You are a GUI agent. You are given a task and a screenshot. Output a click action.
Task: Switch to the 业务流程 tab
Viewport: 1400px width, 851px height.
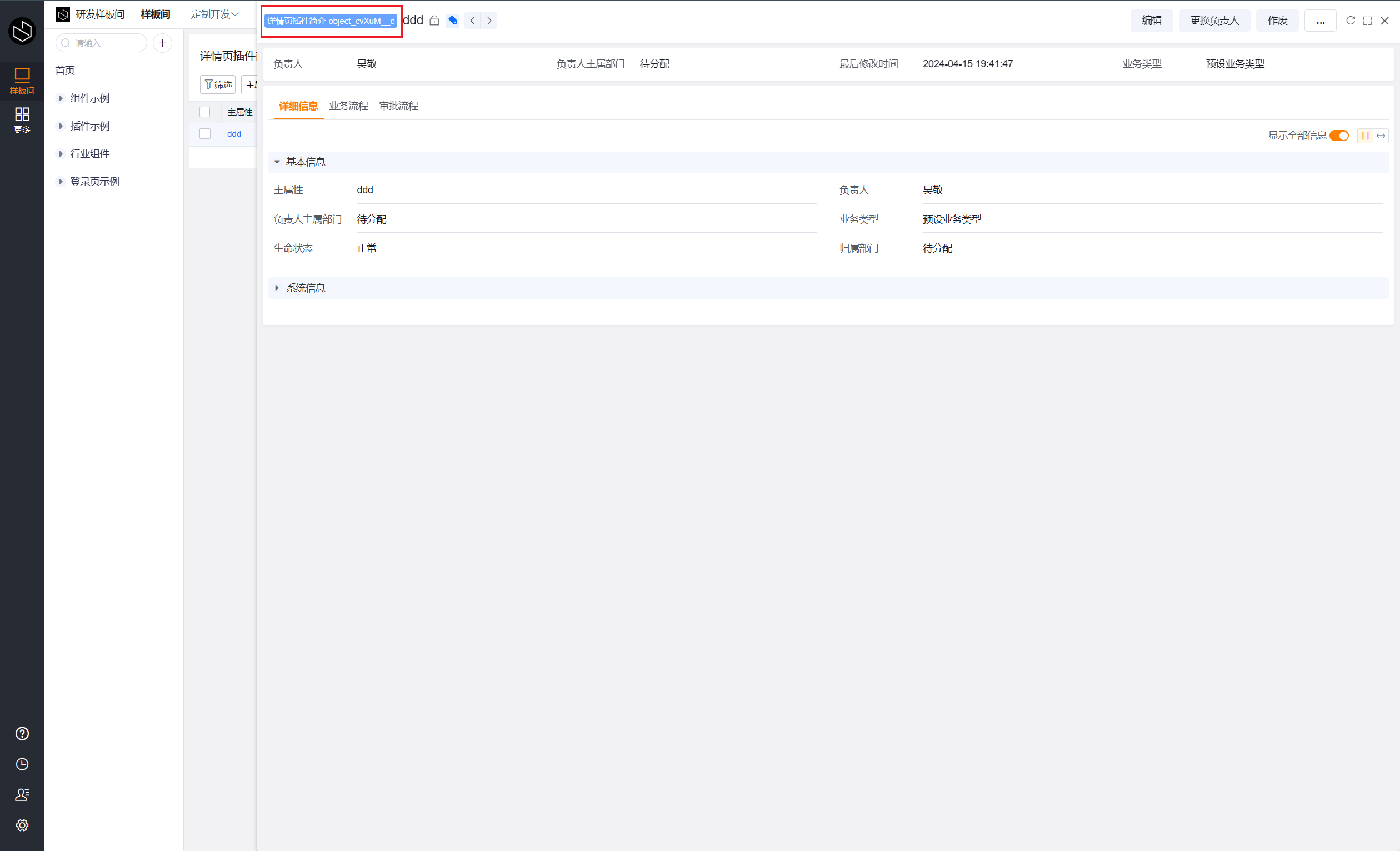tap(348, 106)
